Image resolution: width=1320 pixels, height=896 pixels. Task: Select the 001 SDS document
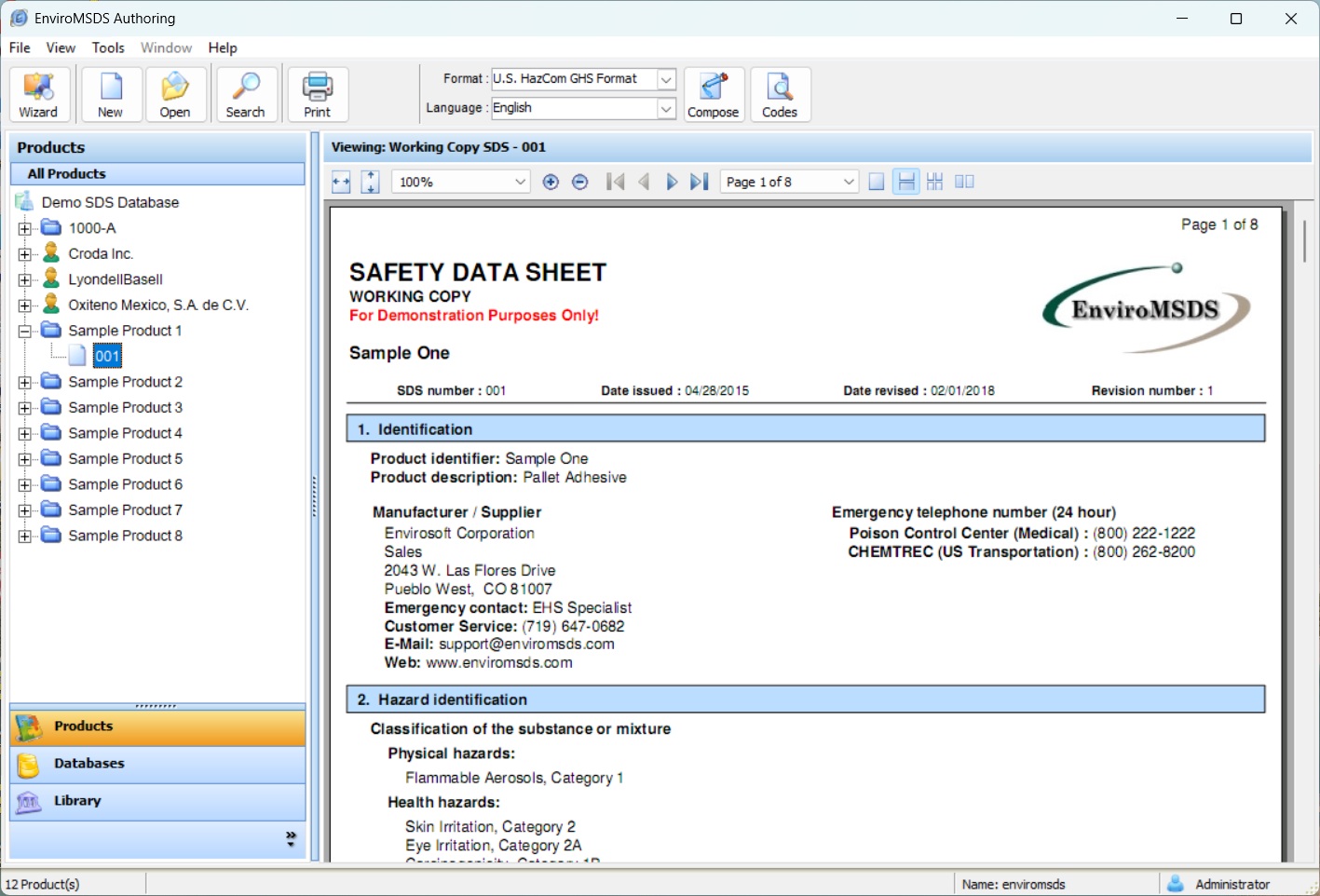(x=107, y=356)
